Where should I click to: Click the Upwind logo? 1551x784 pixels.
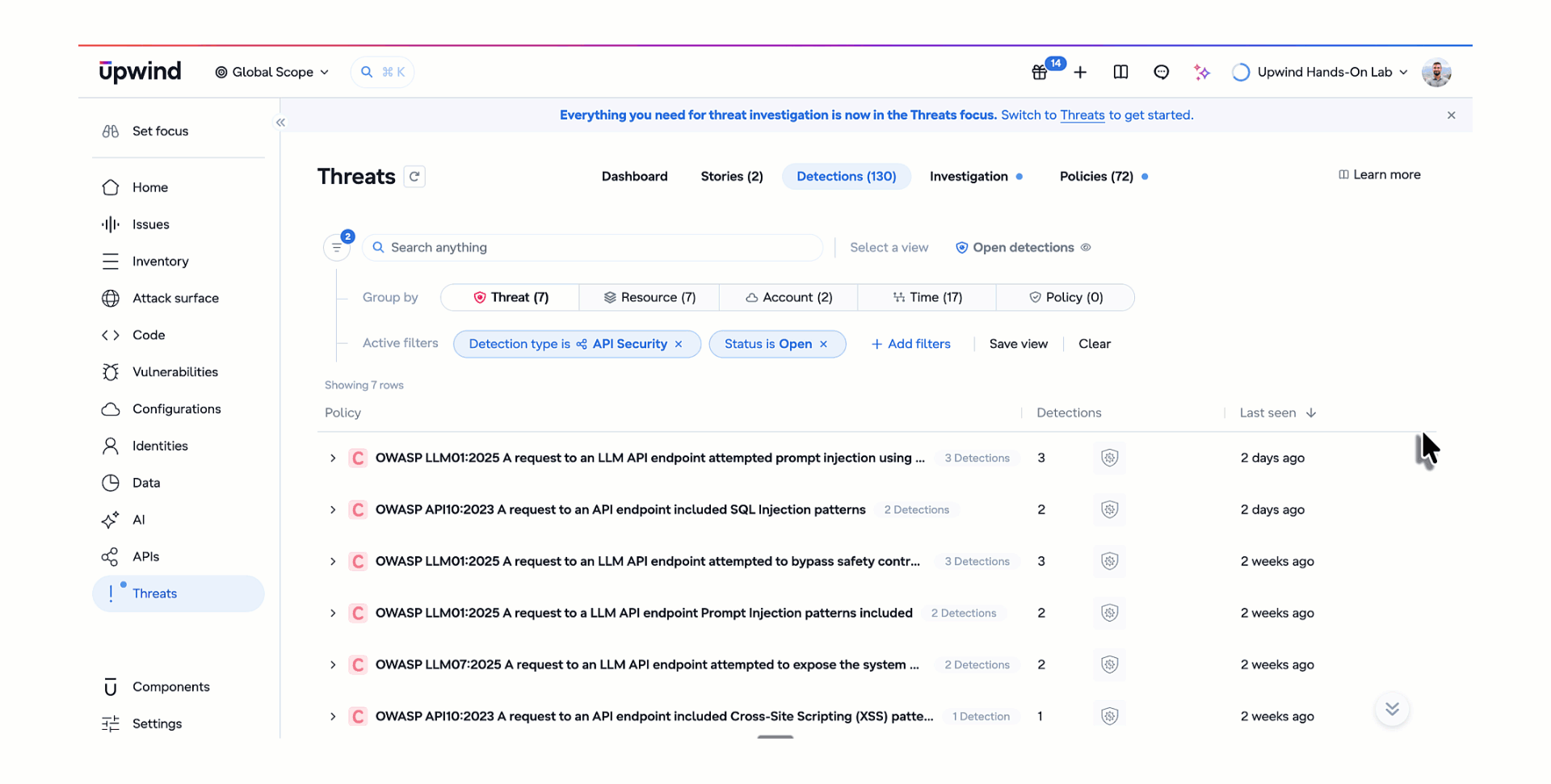(x=140, y=72)
